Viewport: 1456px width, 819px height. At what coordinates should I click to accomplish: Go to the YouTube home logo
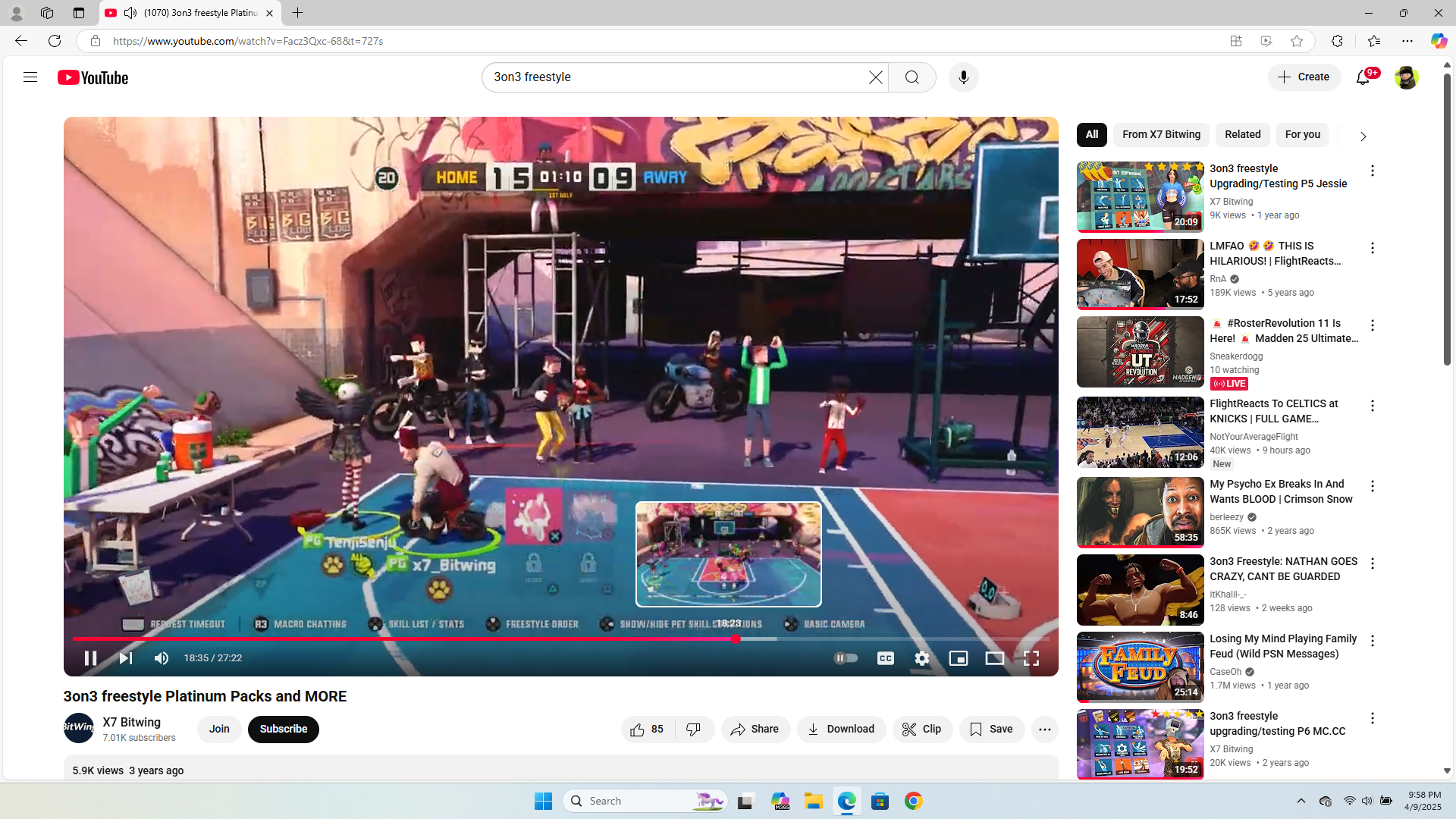[x=93, y=77]
